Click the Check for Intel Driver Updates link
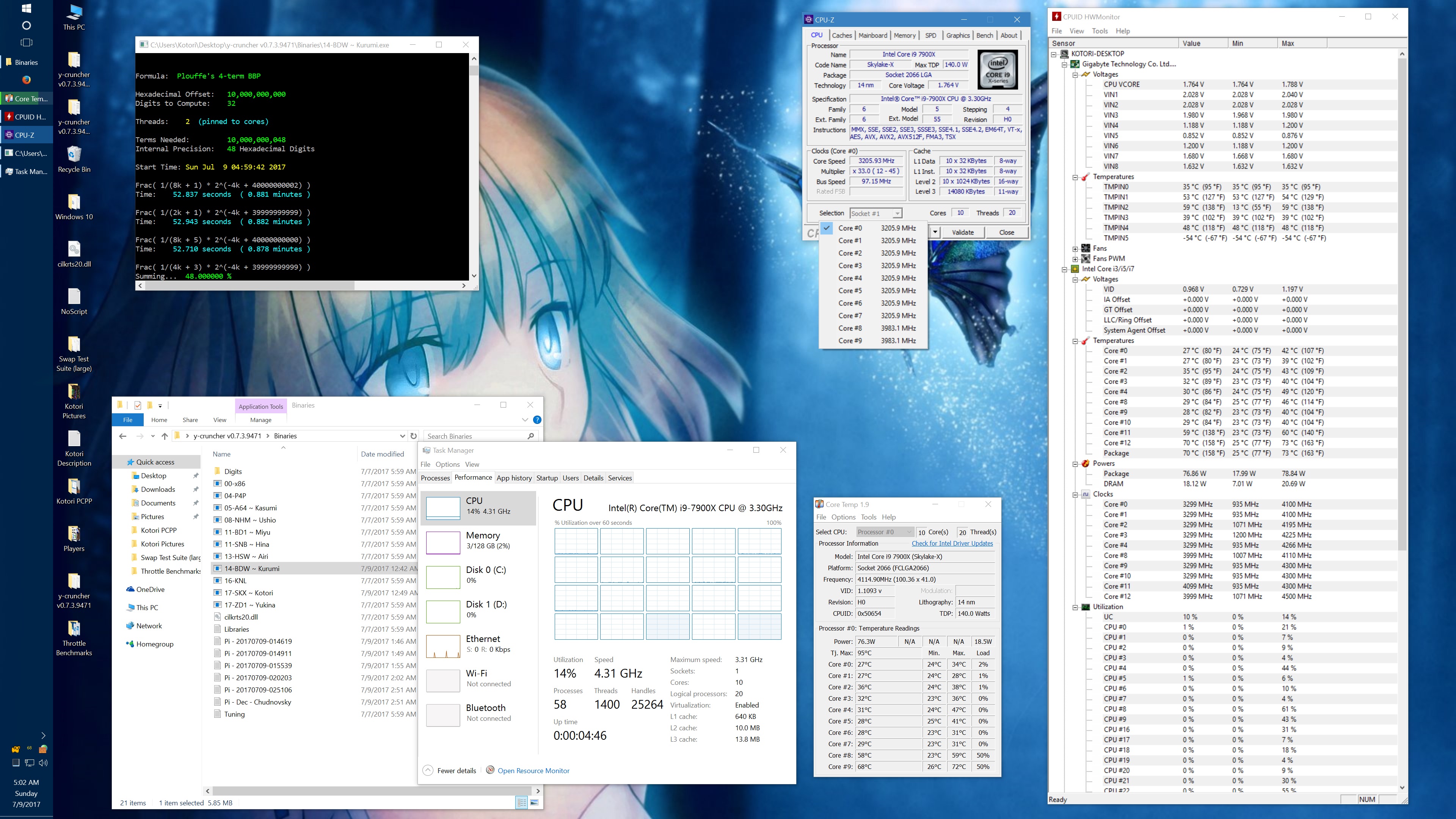This screenshot has width=1456, height=819. [x=952, y=543]
